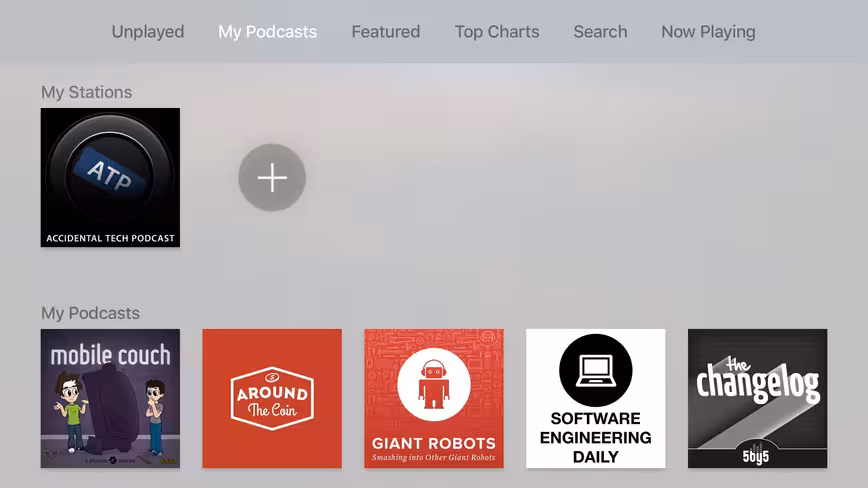Open the Featured tab
Screen dimensions: 868x488
point(386,32)
